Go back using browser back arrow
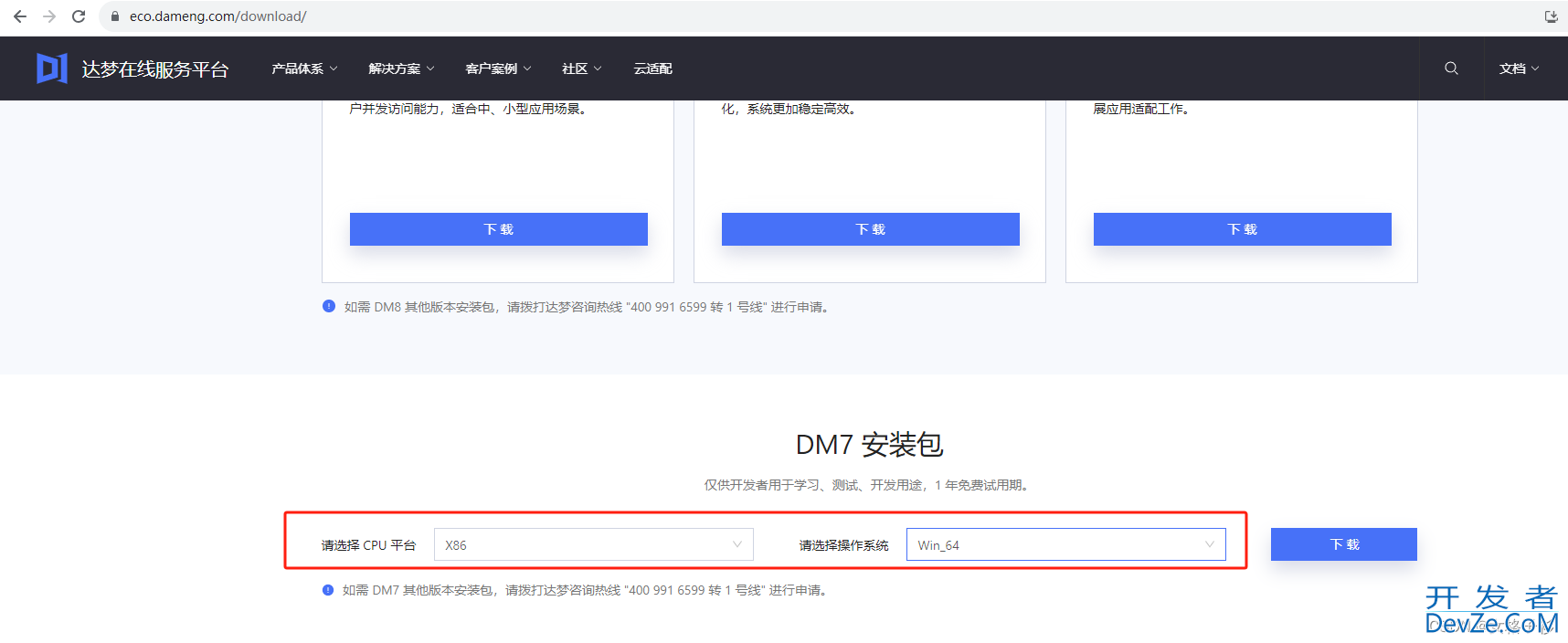The height and width of the screenshot is (643, 1568). (19, 16)
